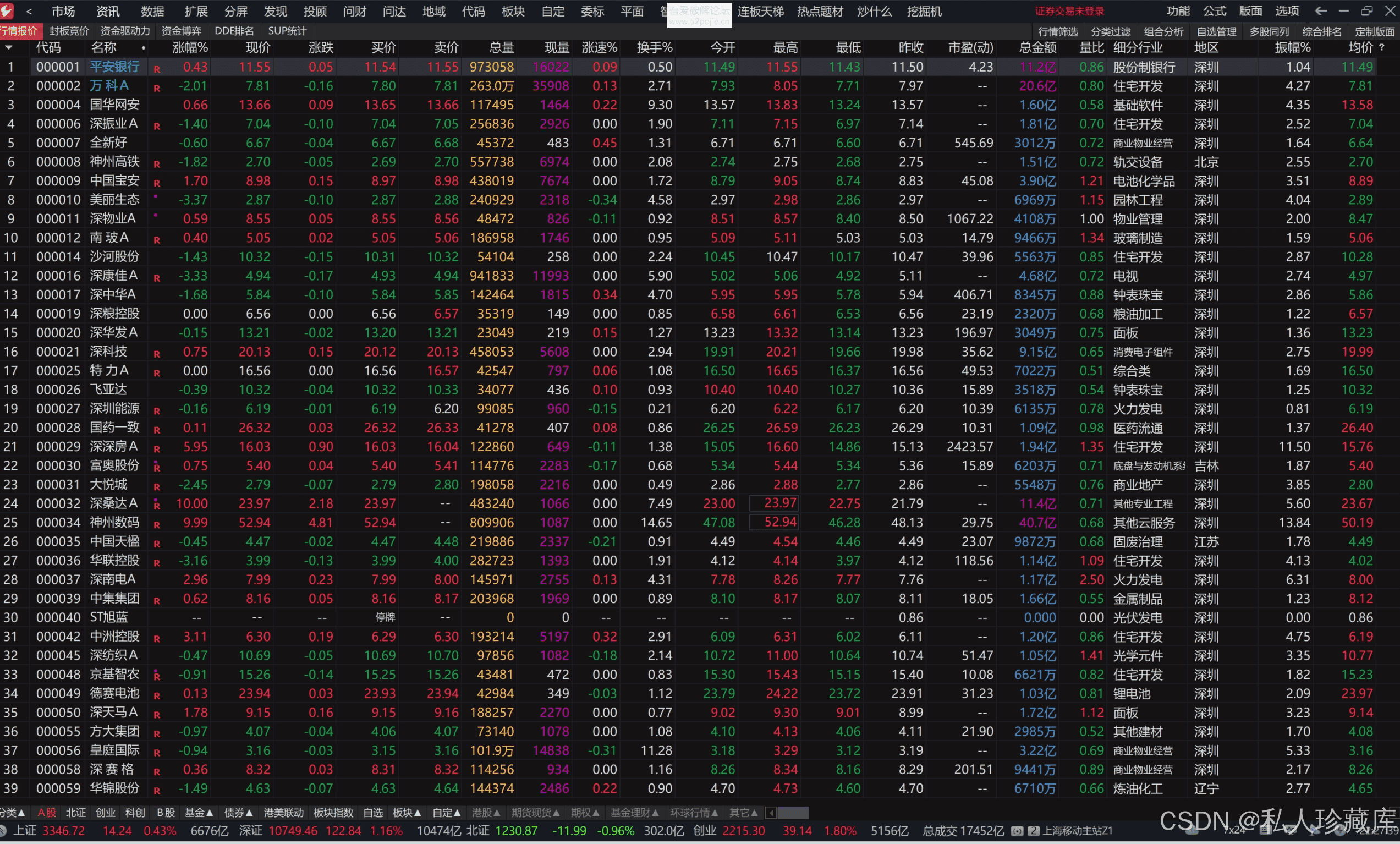The image size is (1400, 844).
Task: Sort by the 总金额 column header
Action: 1038,48
